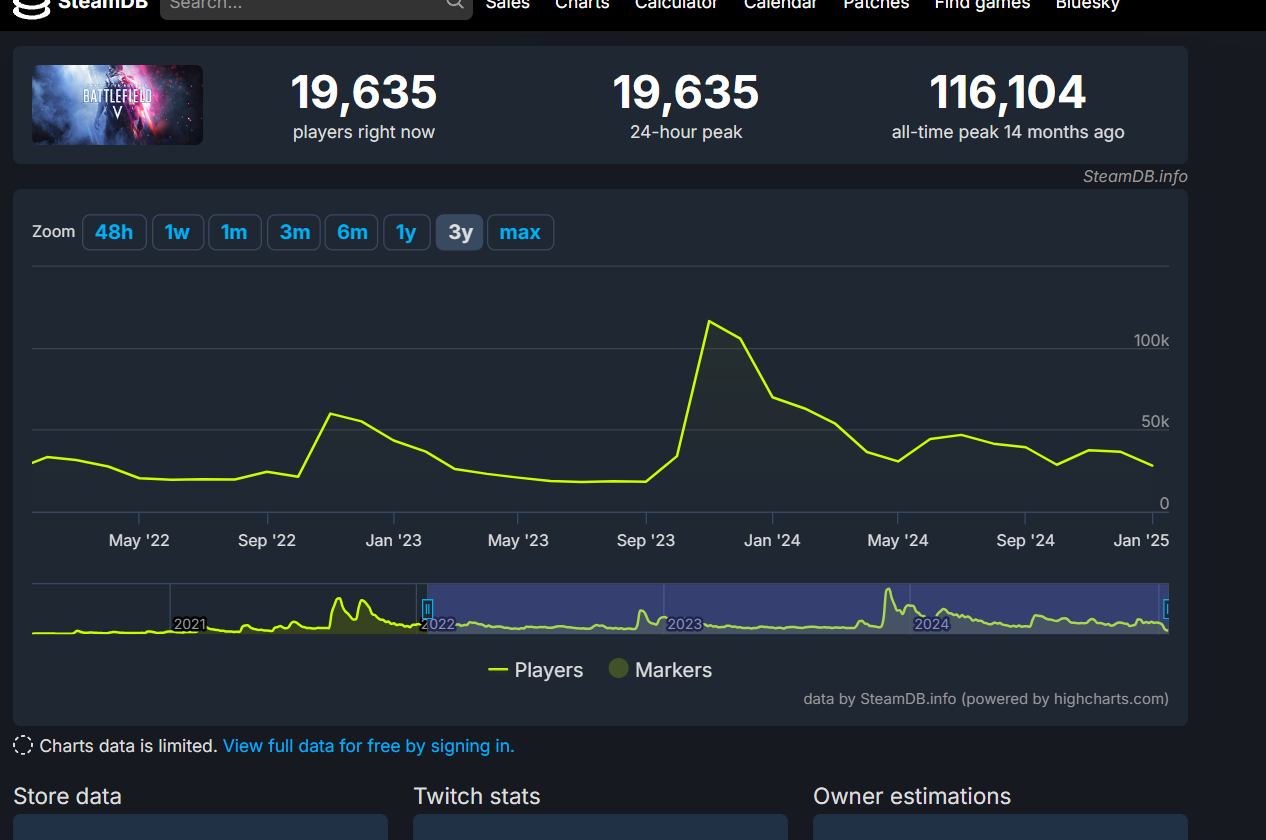Click the left navigator range handle
The width and height of the screenshot is (1266, 840).
point(427,608)
